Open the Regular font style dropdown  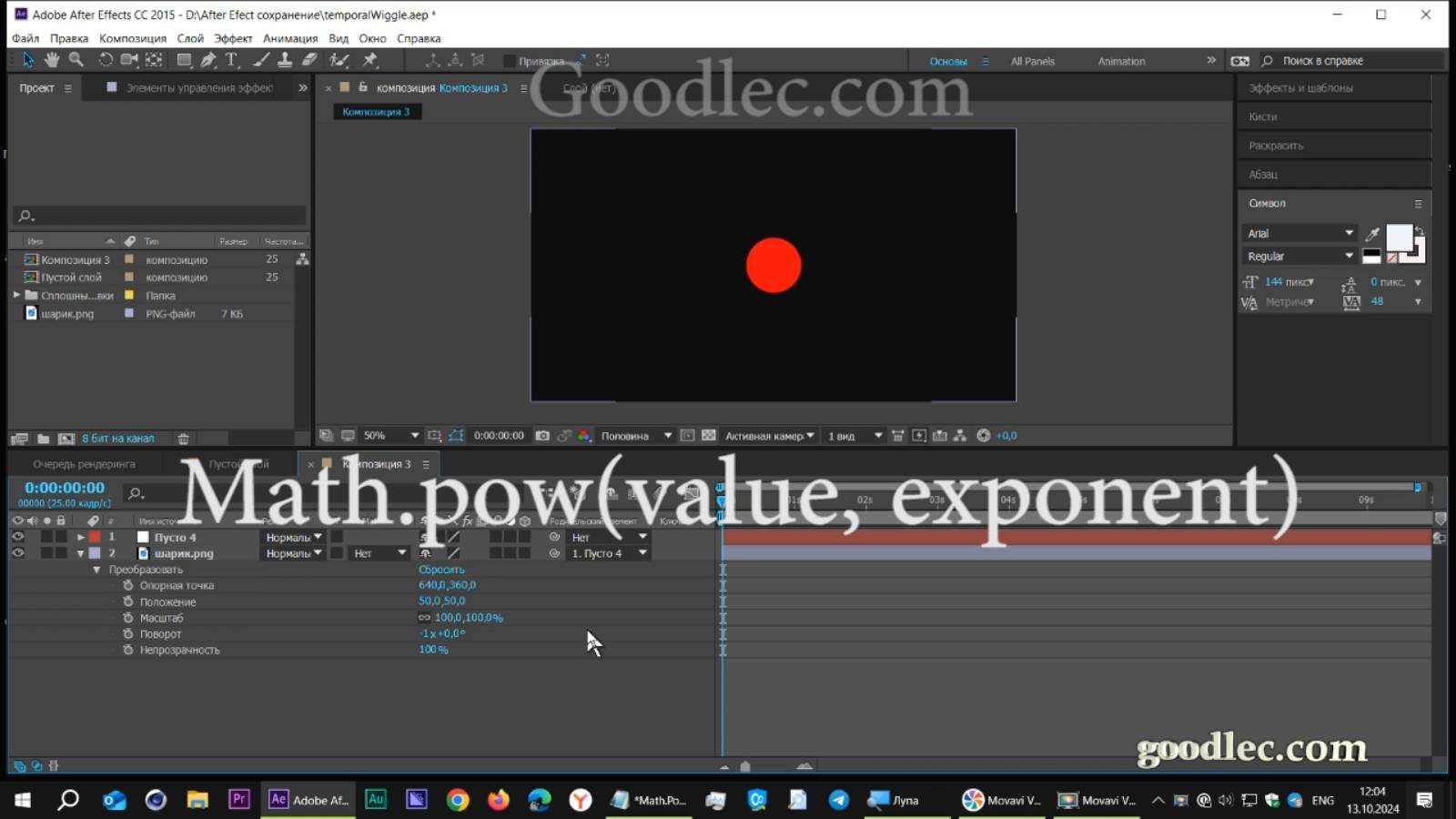tap(1299, 257)
